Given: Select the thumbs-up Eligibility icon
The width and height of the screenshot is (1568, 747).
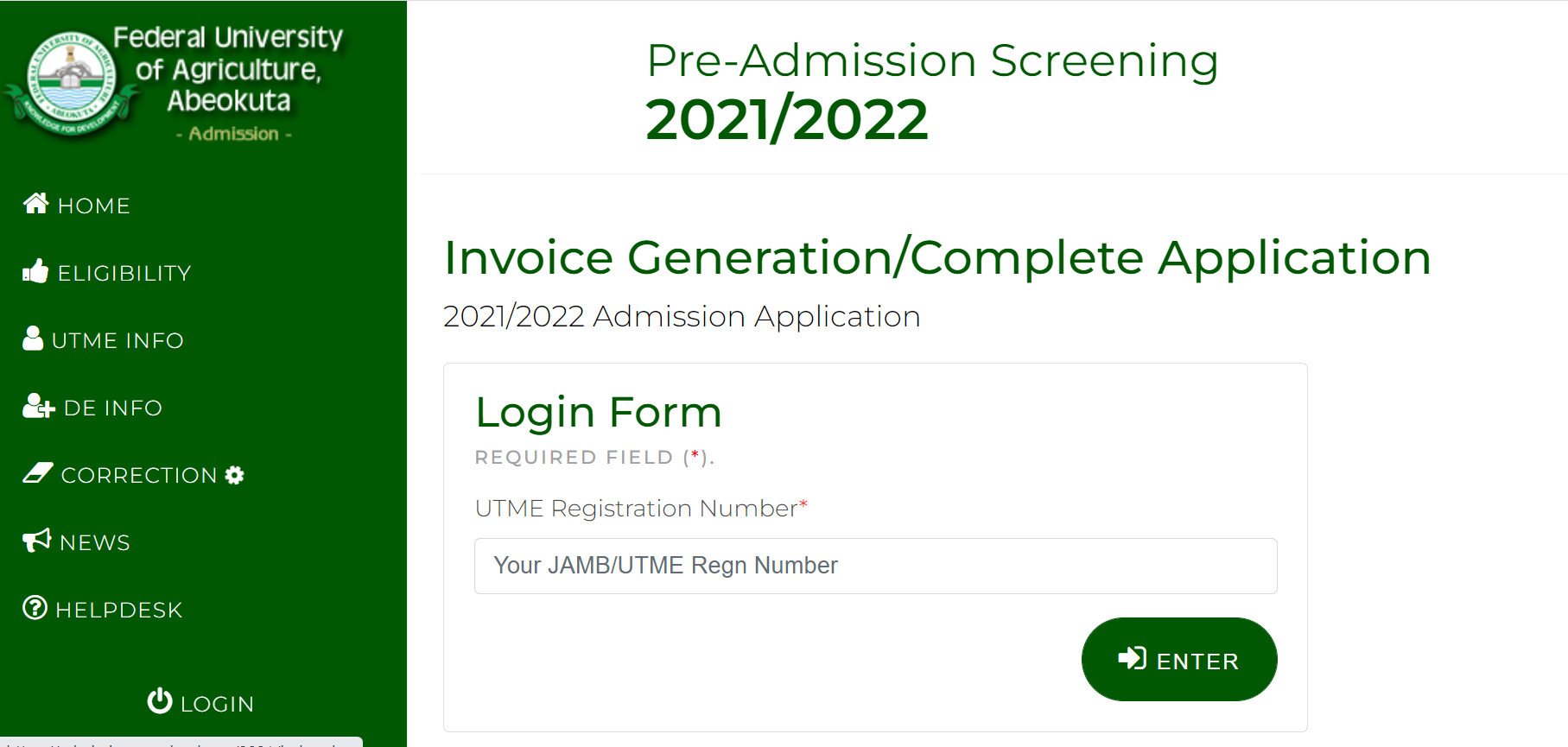Looking at the screenshot, I should pos(35,271).
